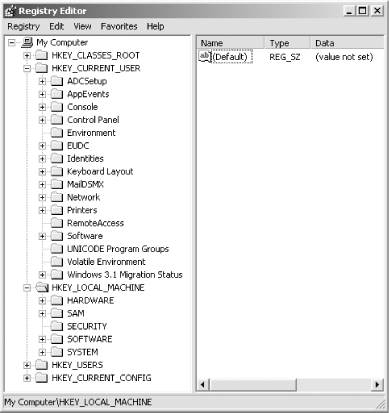Expand the HKEY_CURRENT_CONFIG key
389x413 pixels.
27,378
